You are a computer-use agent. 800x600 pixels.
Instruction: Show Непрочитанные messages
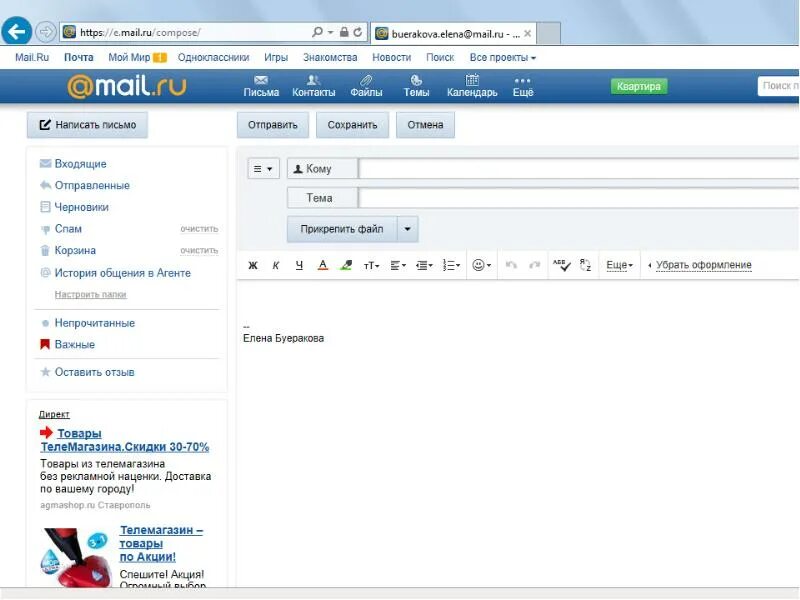coord(94,323)
